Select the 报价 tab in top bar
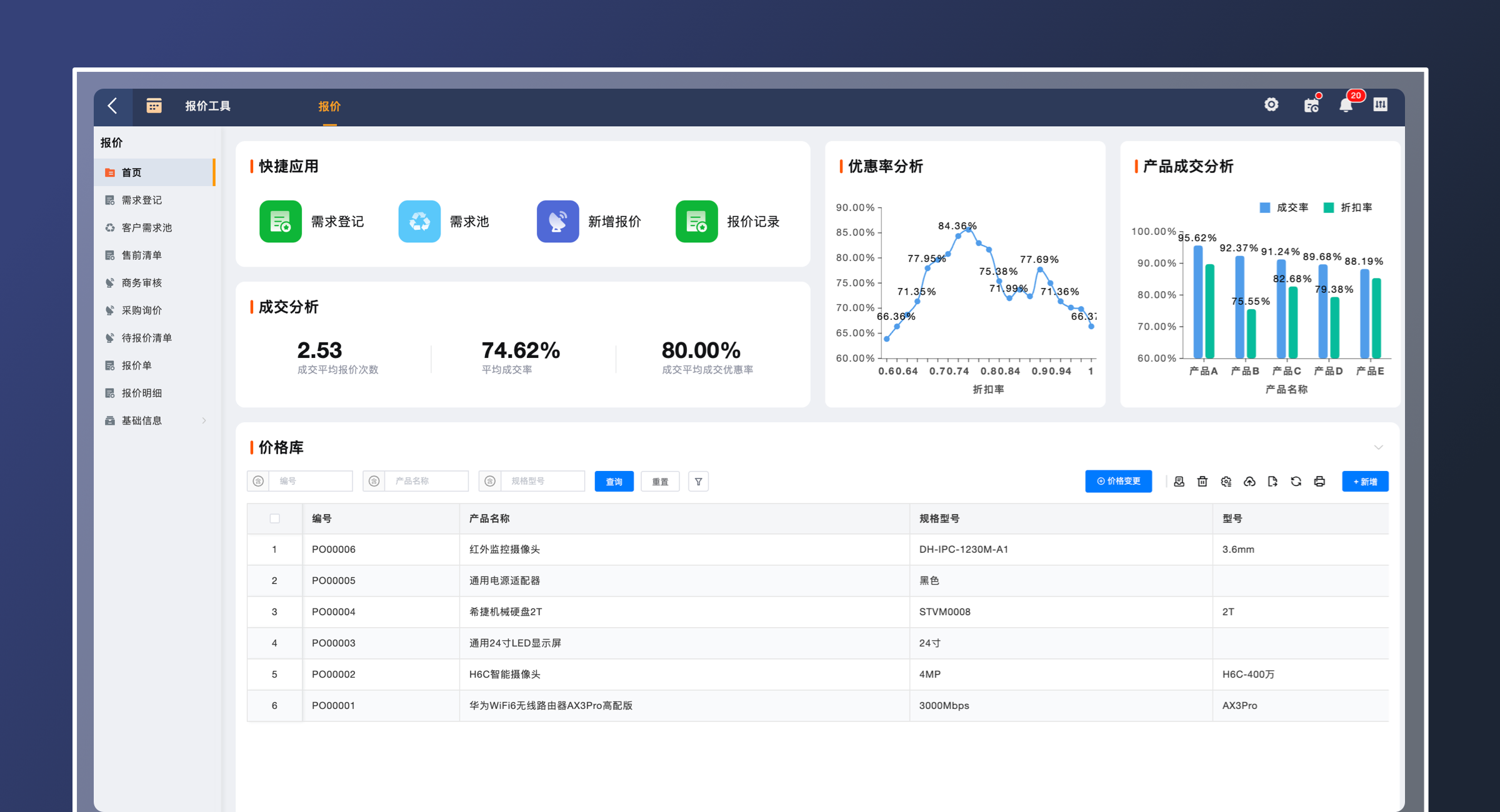This screenshot has height=812, width=1500. (329, 106)
